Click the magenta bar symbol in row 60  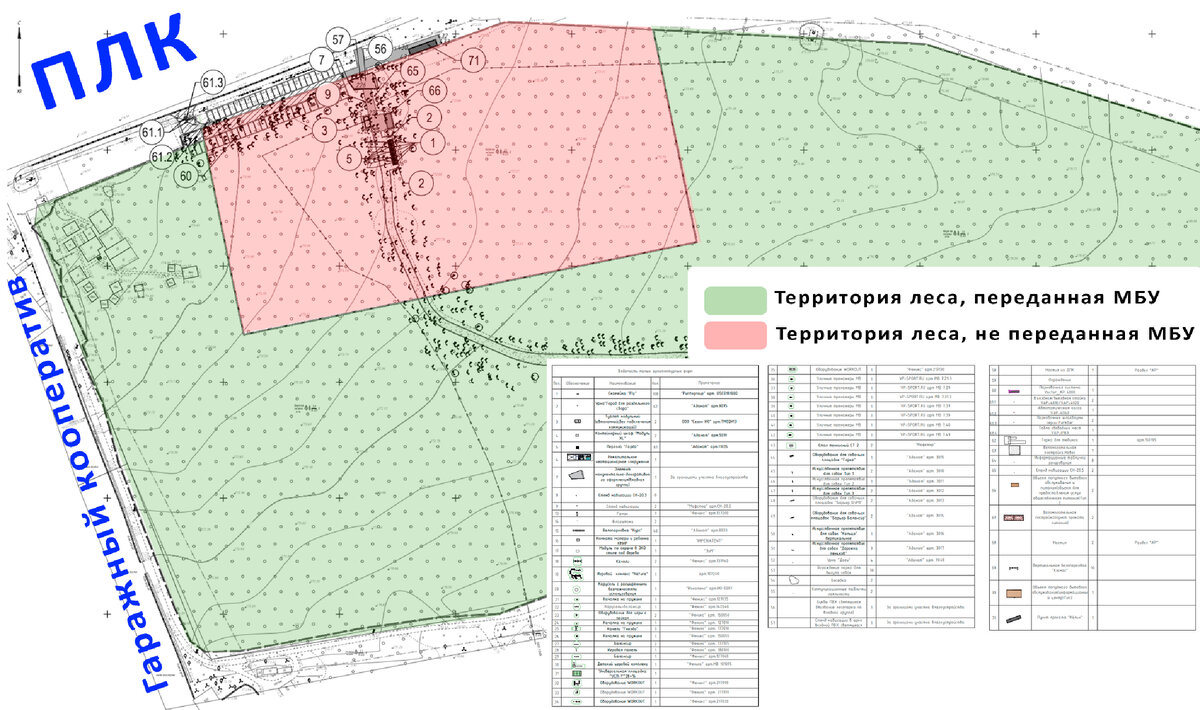(1012, 391)
